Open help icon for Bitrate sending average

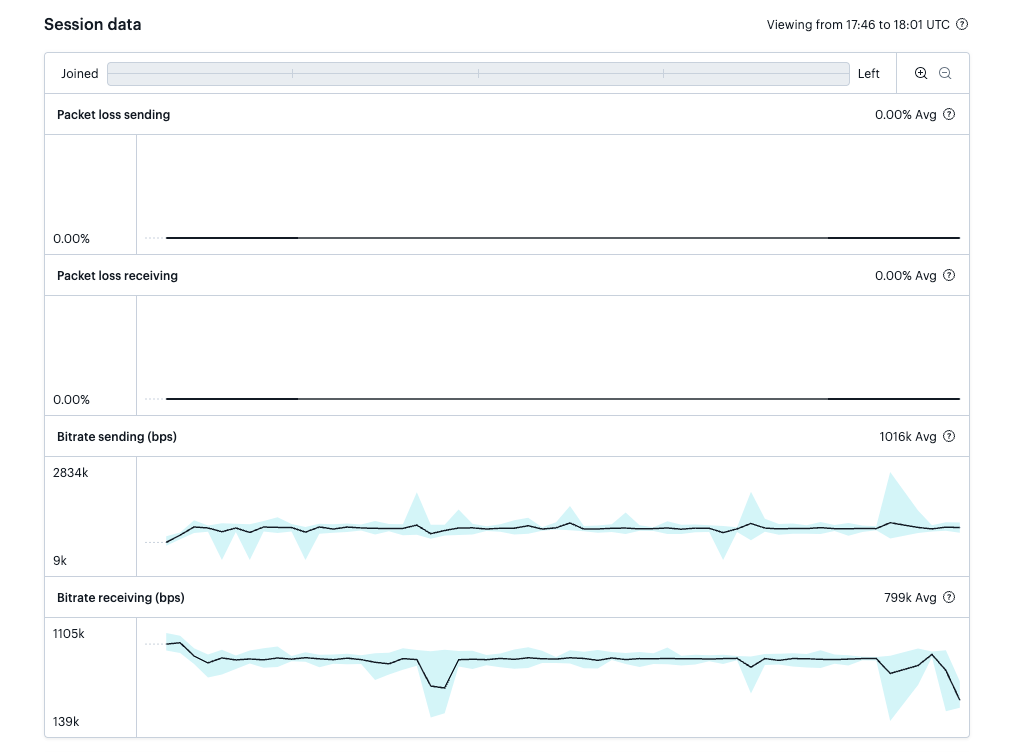point(949,436)
